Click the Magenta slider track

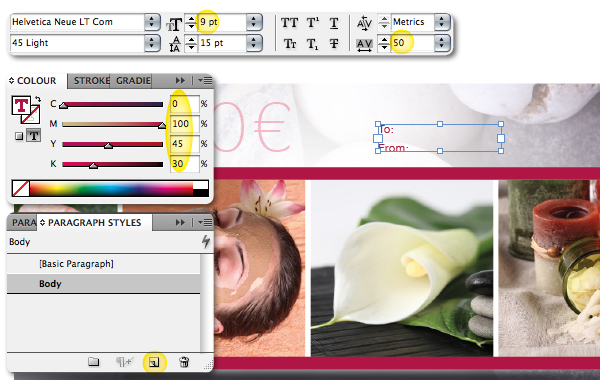112,124
